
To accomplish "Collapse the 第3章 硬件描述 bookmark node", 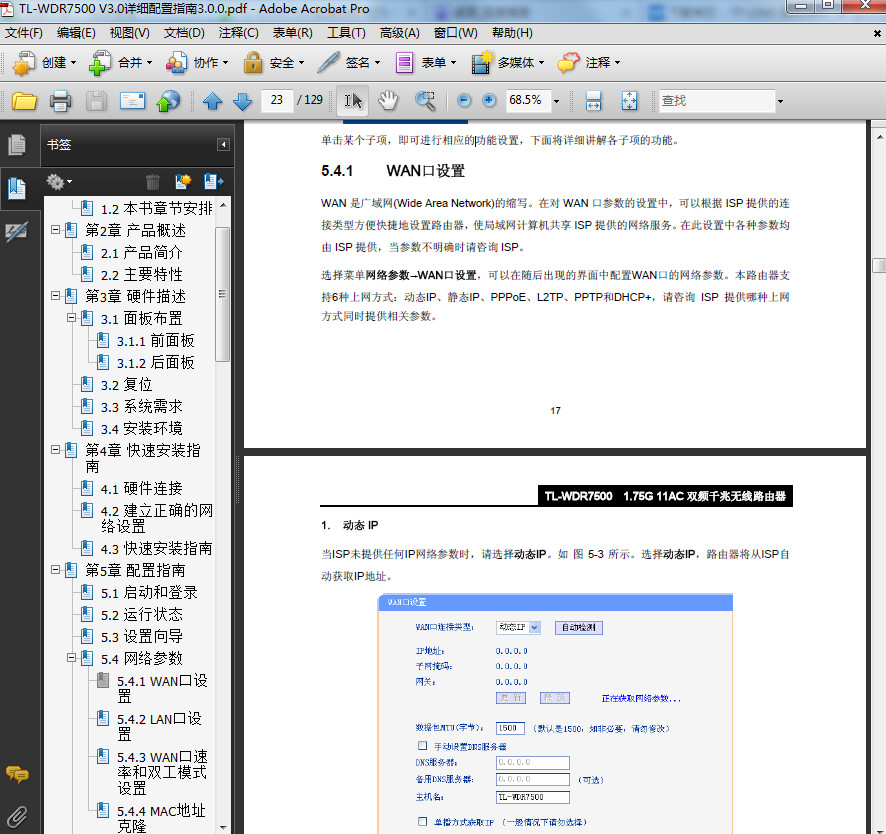I will pyautogui.click(x=56, y=296).
